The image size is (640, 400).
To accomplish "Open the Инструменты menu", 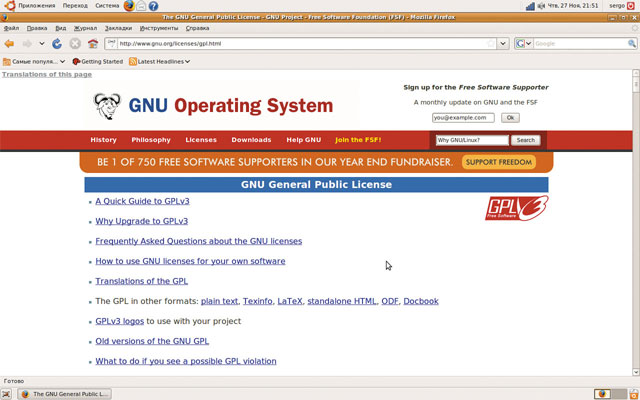I will [x=159, y=28].
